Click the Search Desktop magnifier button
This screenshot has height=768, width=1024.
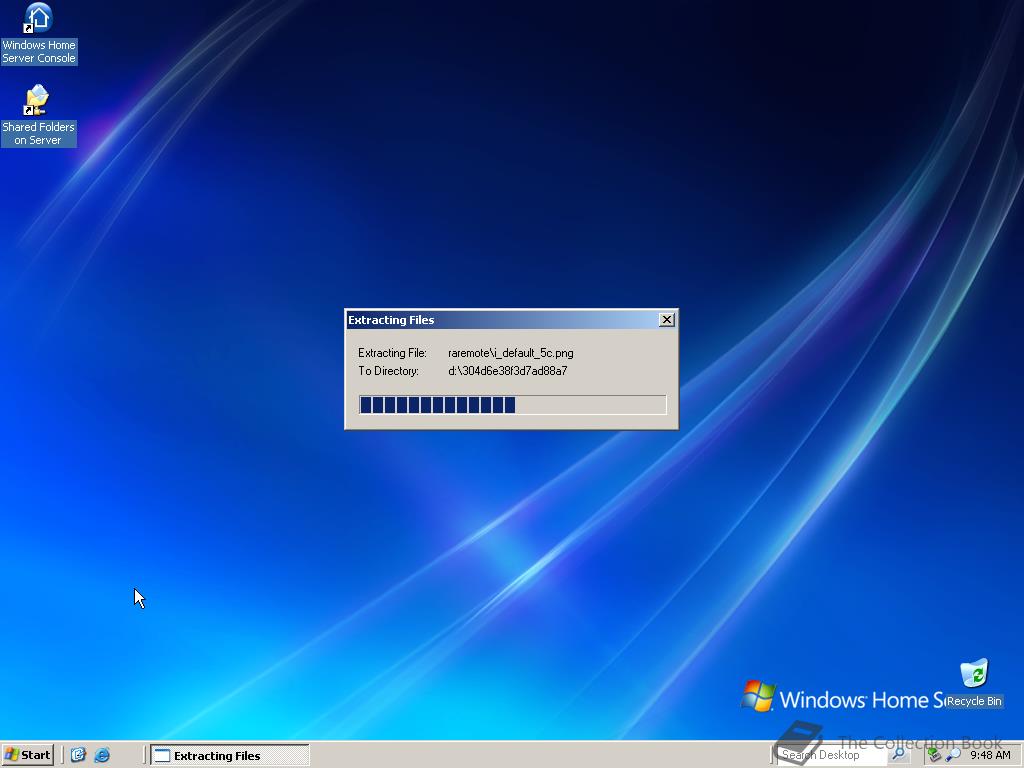pos(899,754)
